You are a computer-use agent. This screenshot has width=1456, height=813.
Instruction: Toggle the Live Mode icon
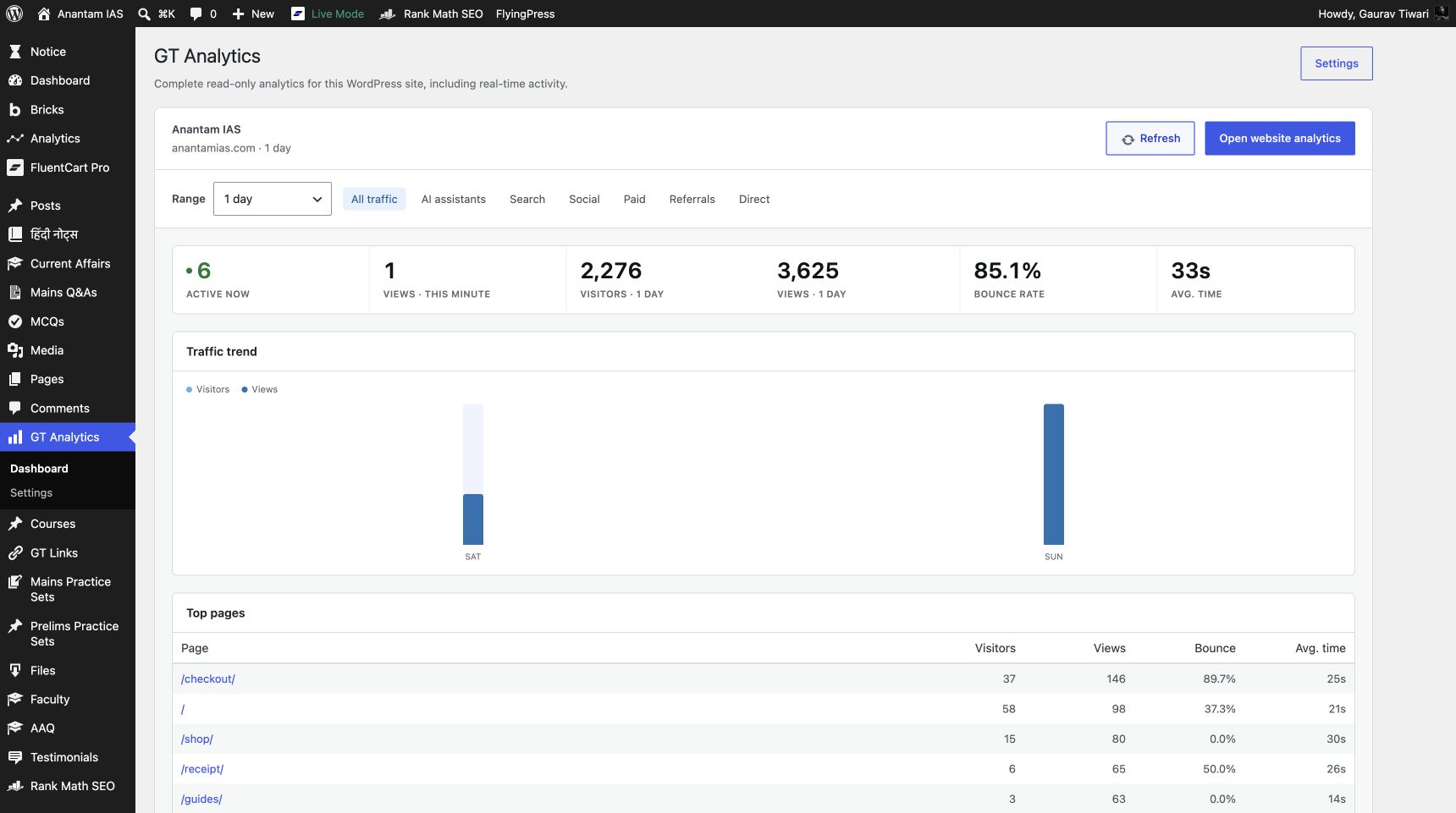point(298,14)
